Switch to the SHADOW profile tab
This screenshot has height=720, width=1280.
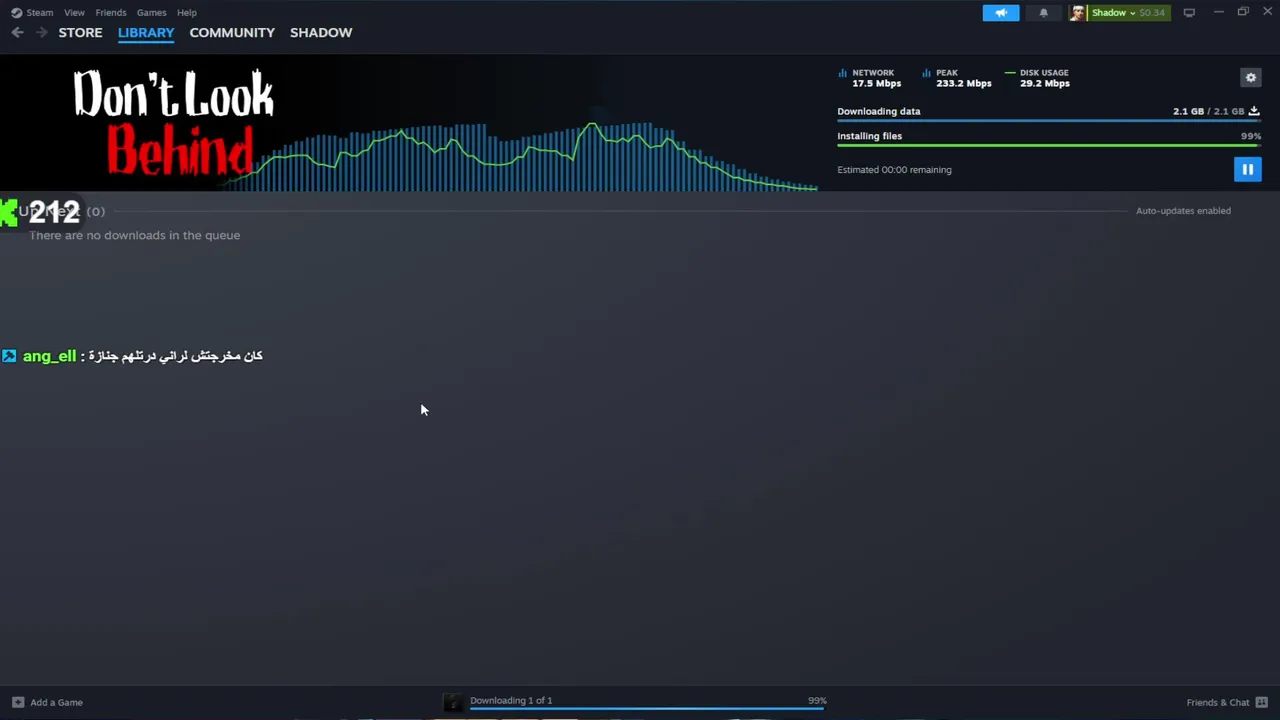point(321,33)
